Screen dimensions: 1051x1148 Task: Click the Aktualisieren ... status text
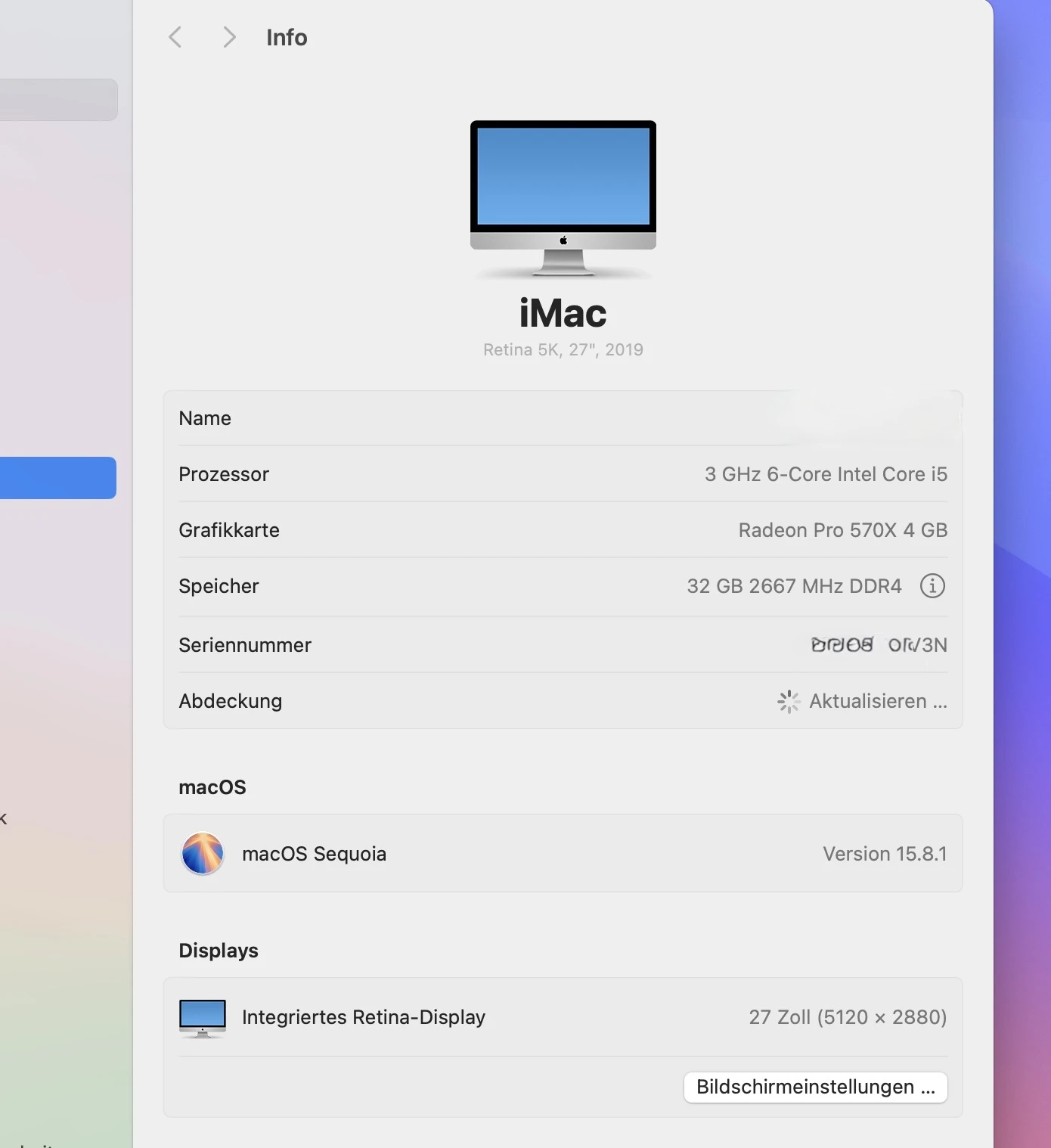pos(878,701)
